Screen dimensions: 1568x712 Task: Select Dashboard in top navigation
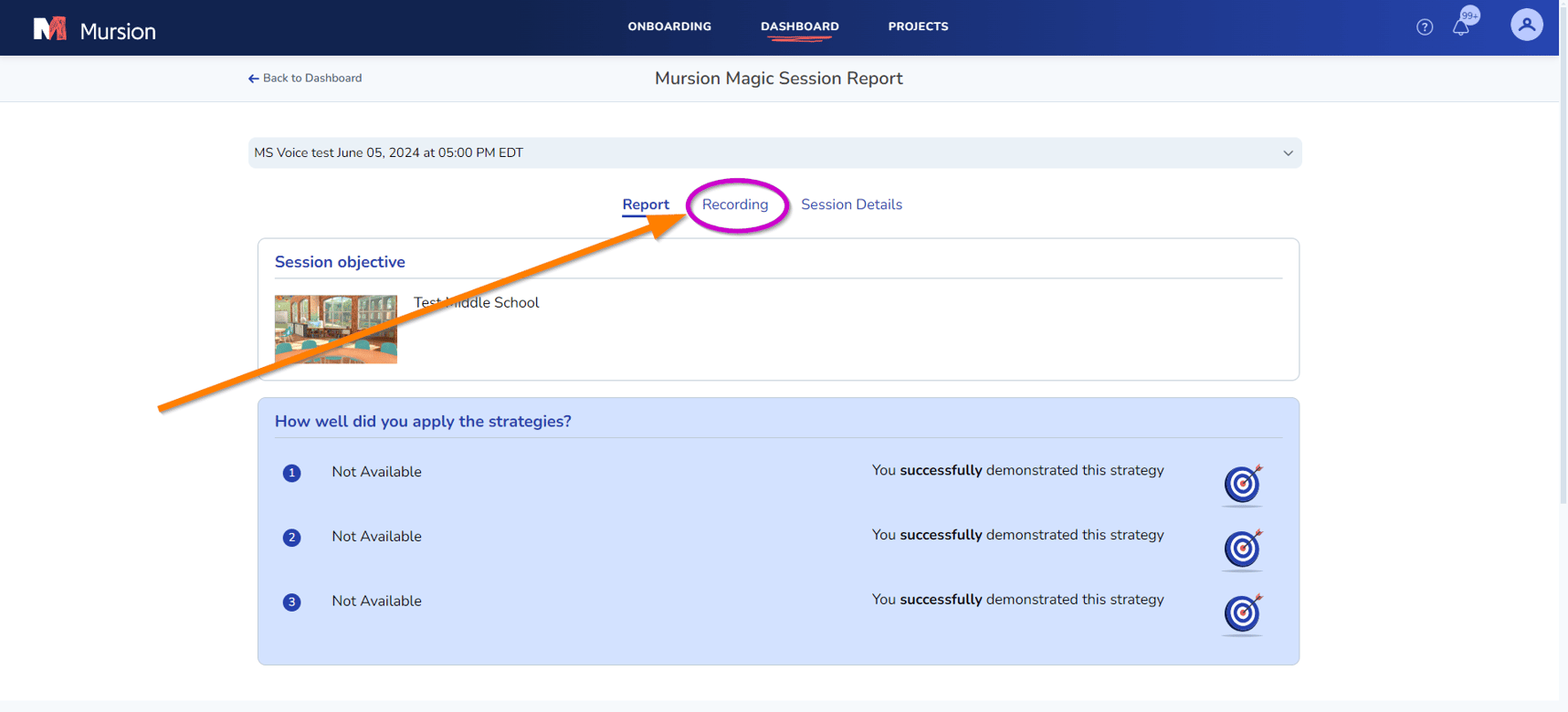click(x=800, y=26)
